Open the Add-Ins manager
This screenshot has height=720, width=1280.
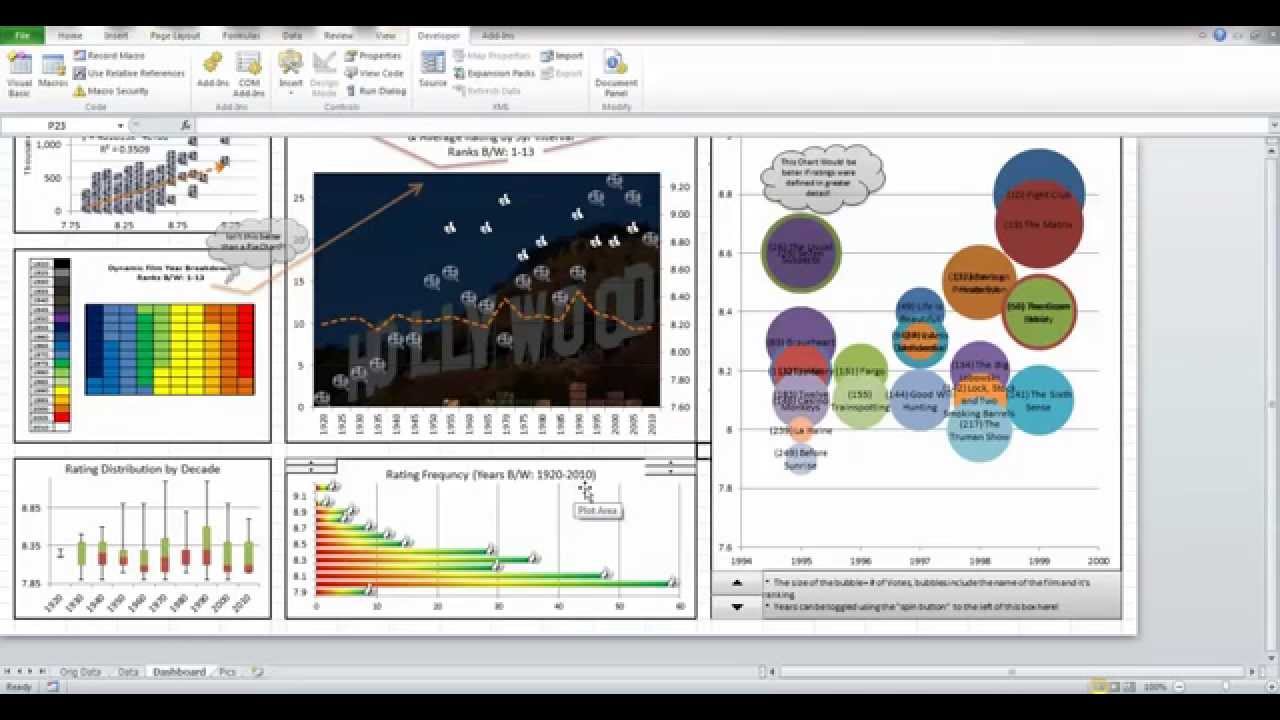click(x=213, y=70)
